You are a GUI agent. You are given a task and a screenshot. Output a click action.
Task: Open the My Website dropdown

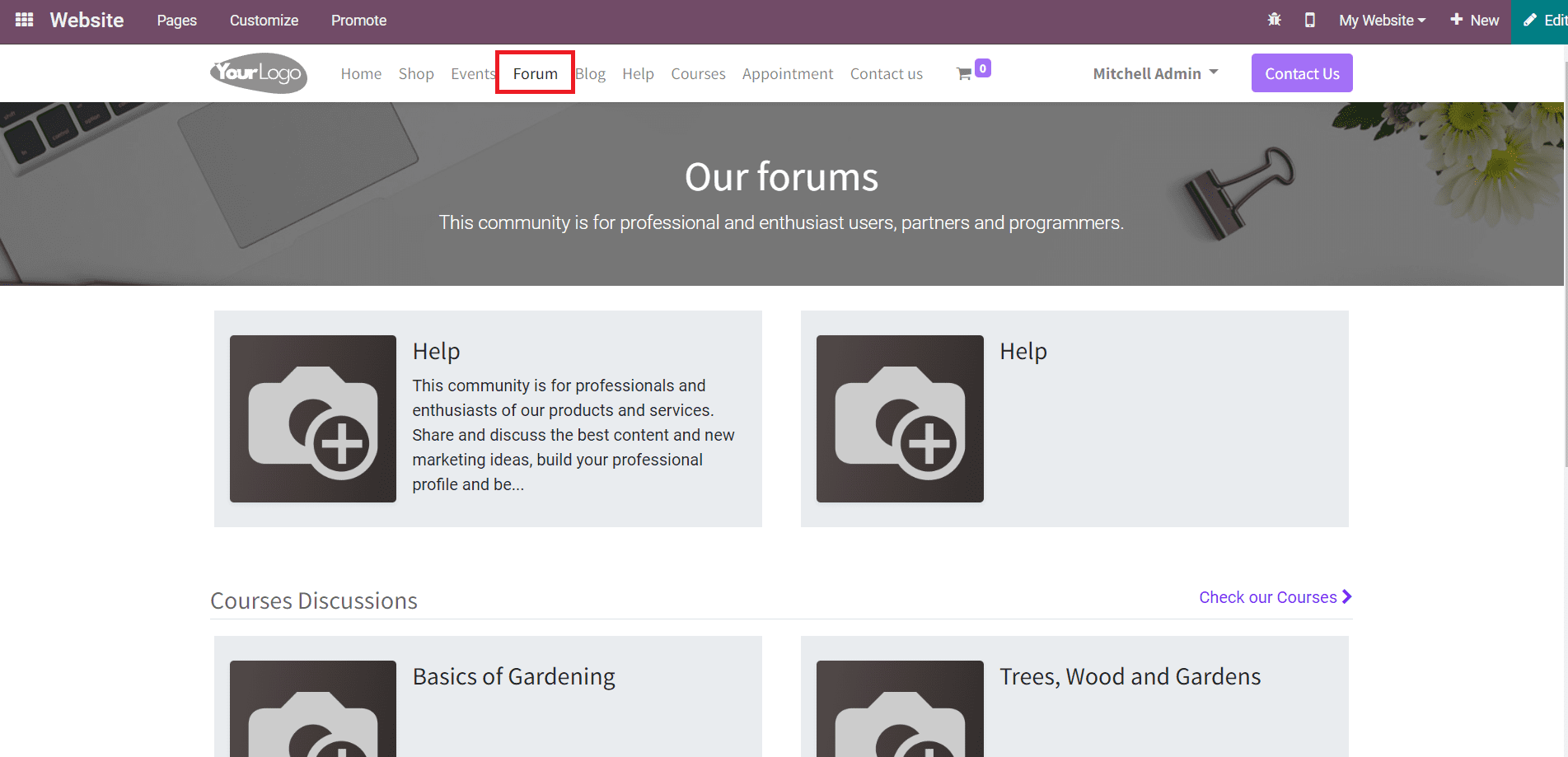[x=1382, y=20]
